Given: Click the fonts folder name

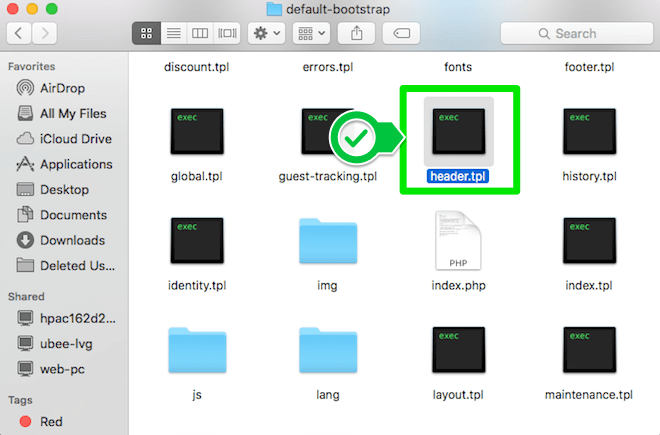Looking at the screenshot, I should point(458,67).
